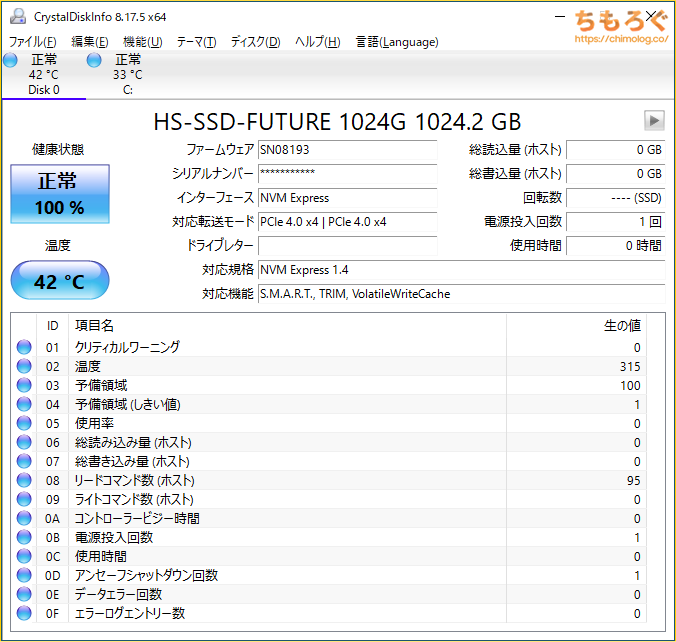Select the C: drive tab
Image resolution: width=676 pixels, height=642 pixels.
(x=128, y=75)
